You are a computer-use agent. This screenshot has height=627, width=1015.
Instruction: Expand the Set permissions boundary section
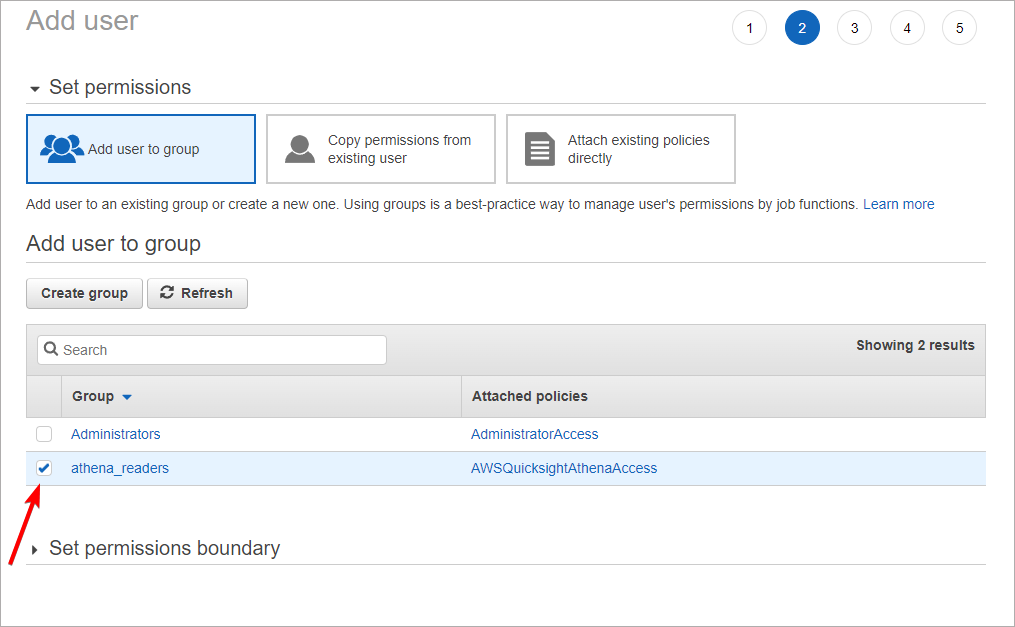(x=37, y=549)
